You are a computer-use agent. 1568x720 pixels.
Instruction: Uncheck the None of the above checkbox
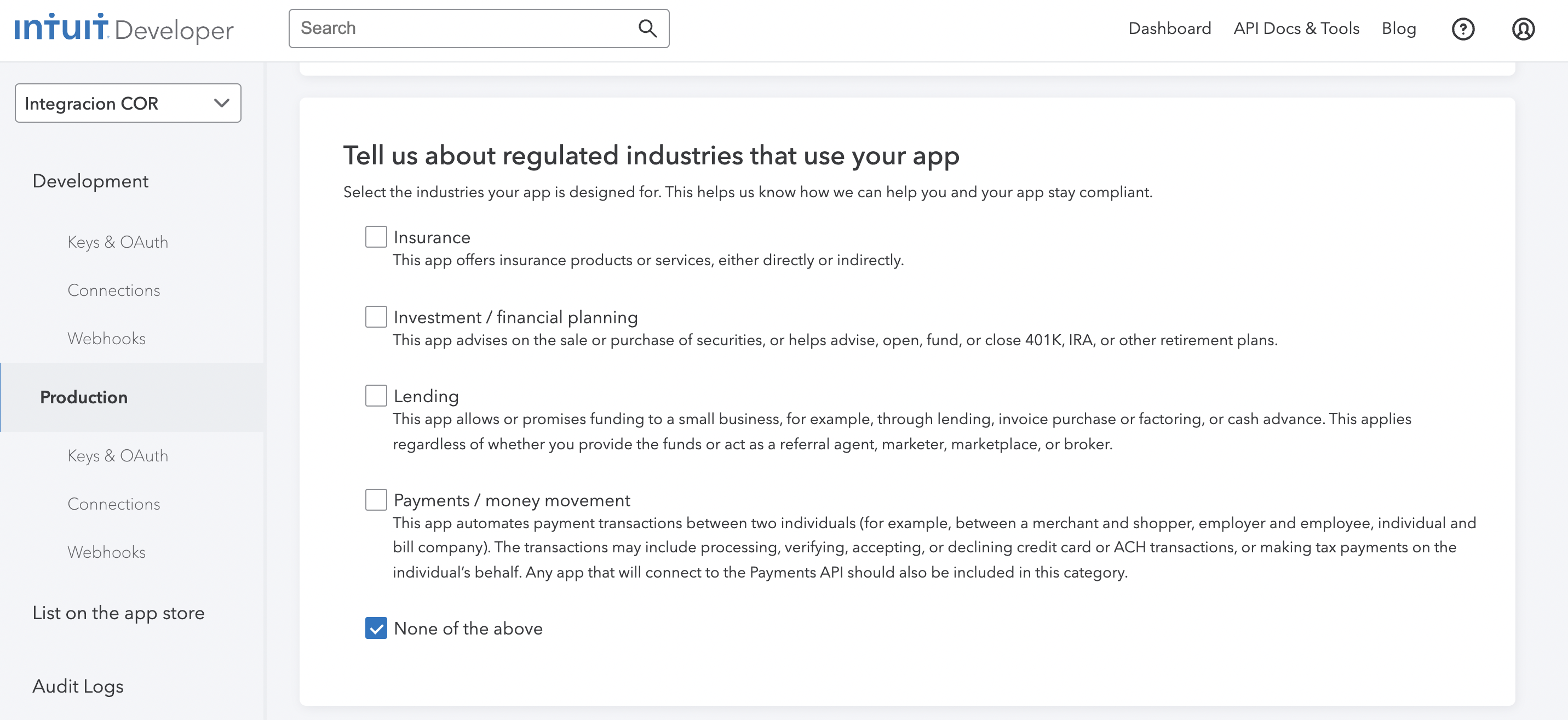point(376,628)
